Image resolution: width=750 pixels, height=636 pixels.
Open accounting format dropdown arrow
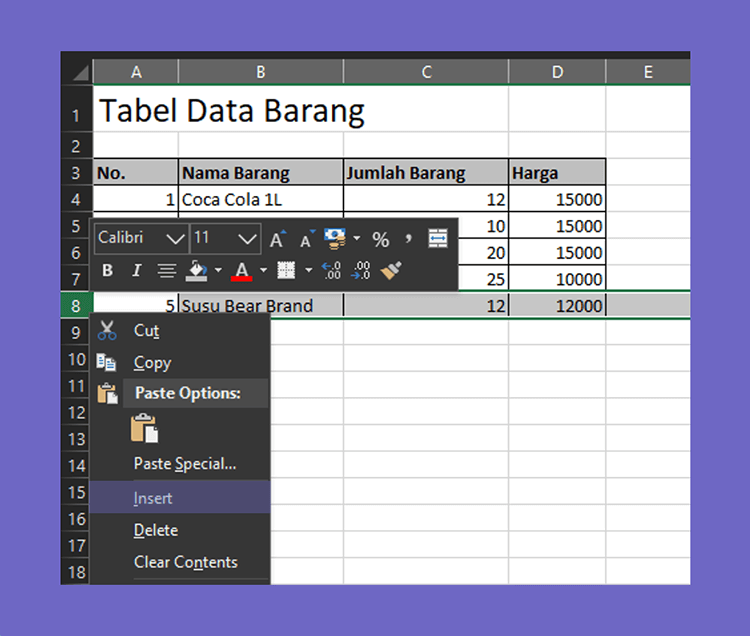[356, 238]
